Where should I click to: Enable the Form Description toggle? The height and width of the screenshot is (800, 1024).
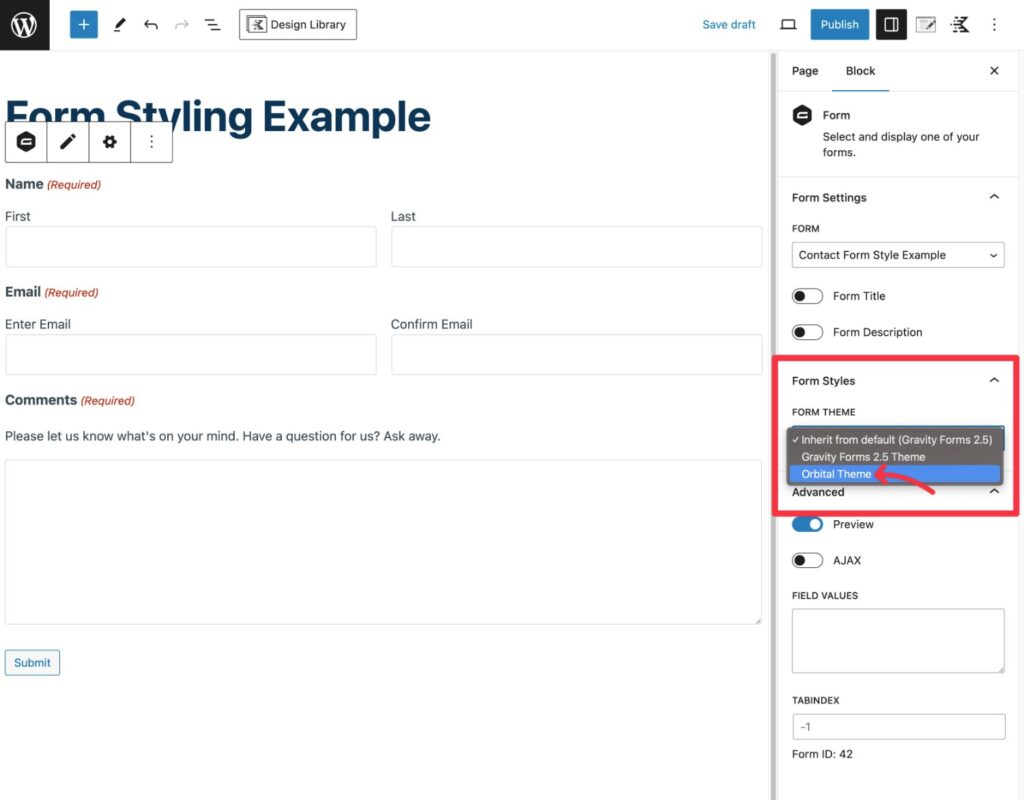807,332
